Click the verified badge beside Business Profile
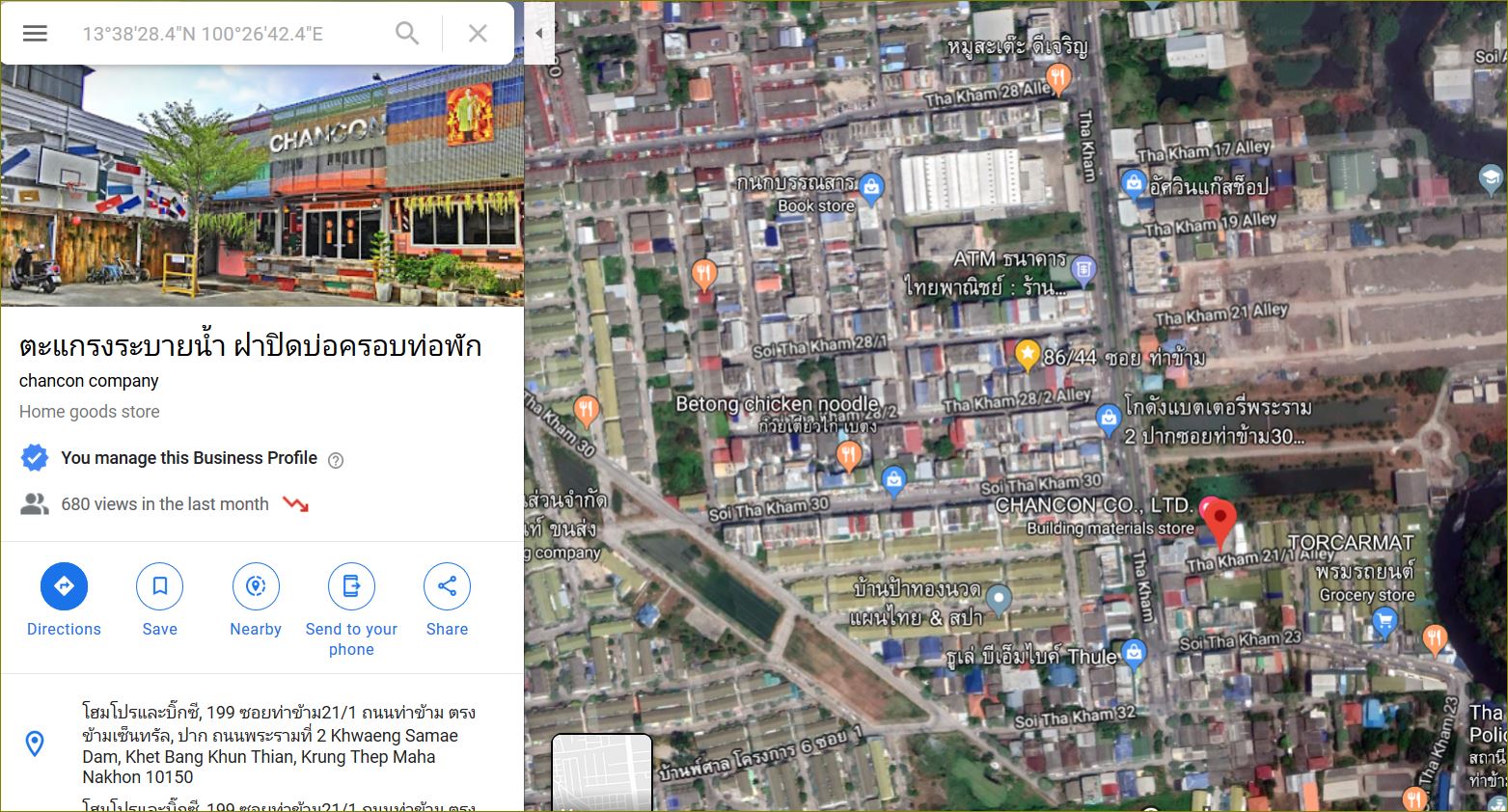Viewport: 1508px width, 812px height. tap(35, 458)
